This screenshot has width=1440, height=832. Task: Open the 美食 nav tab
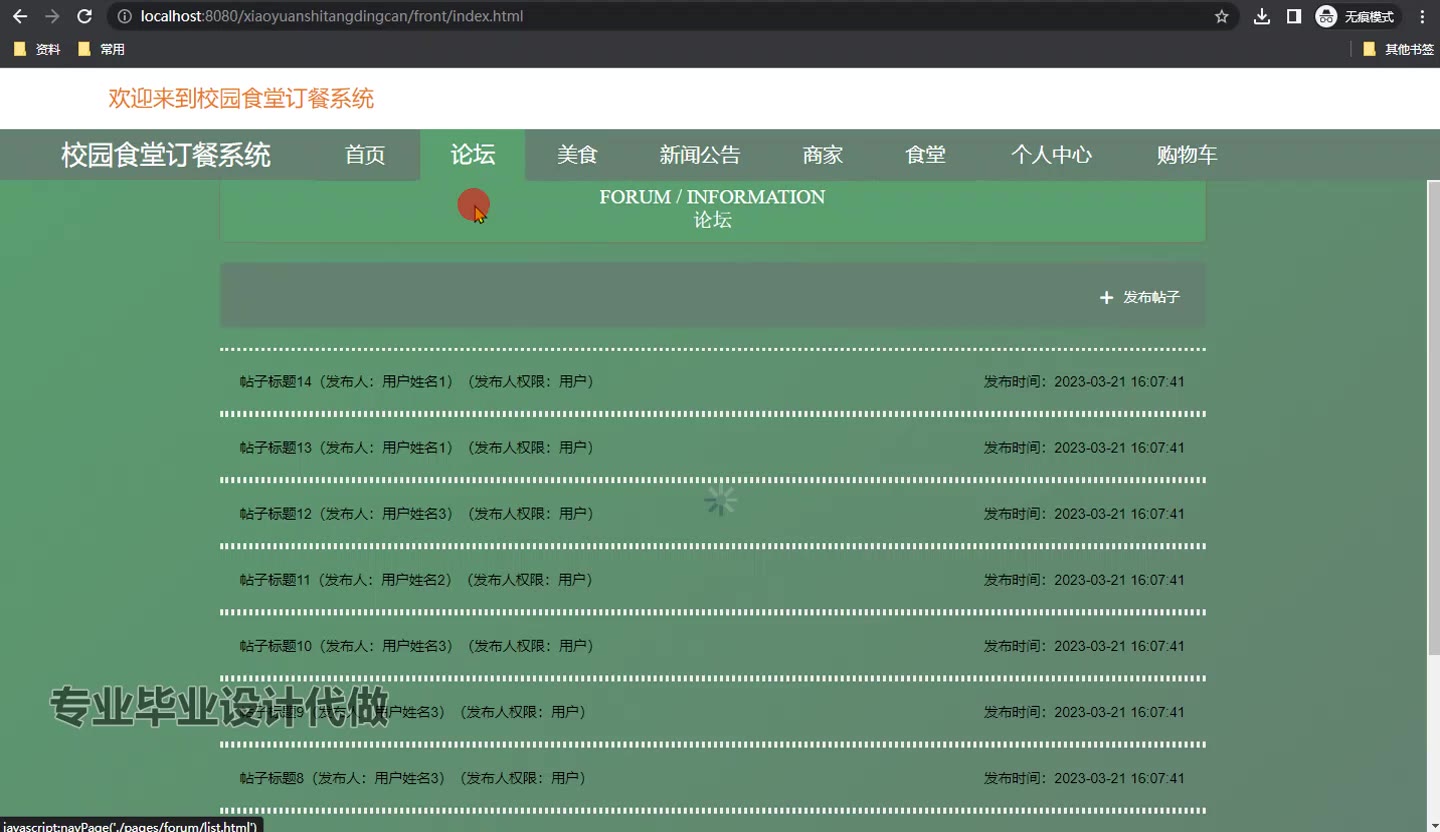[x=577, y=155]
